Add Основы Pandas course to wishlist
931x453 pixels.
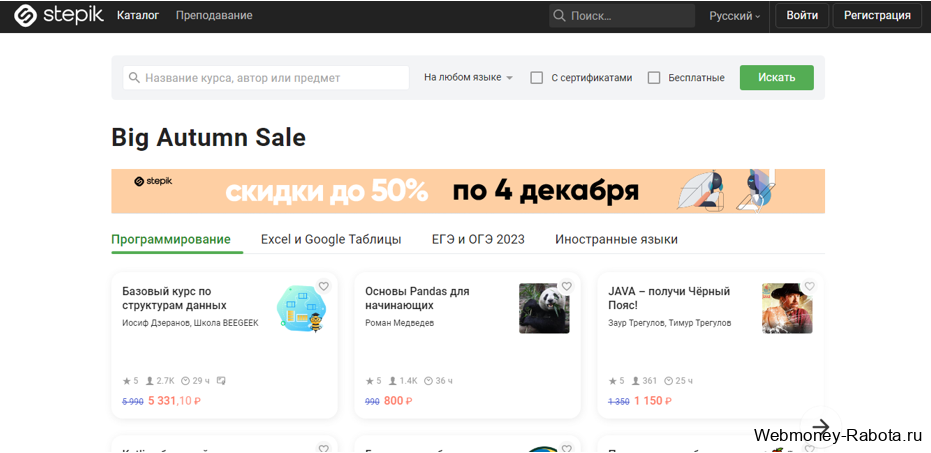(x=566, y=286)
